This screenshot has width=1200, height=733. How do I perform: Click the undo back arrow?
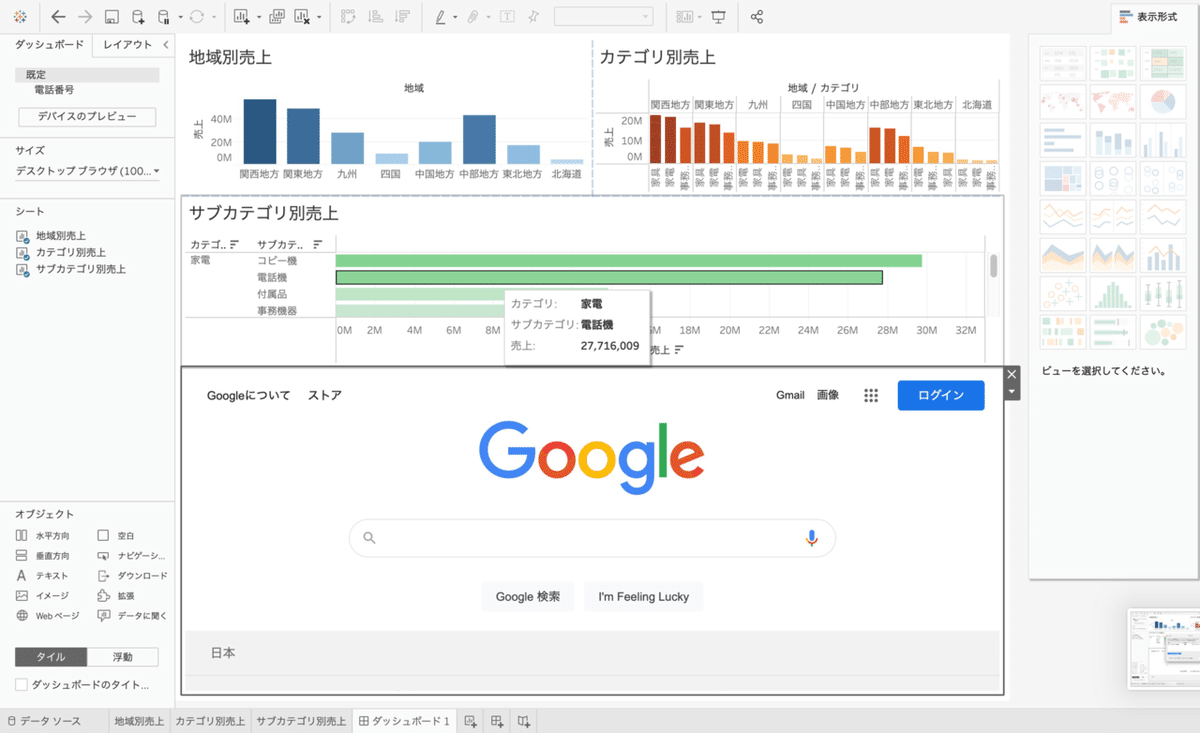58,17
